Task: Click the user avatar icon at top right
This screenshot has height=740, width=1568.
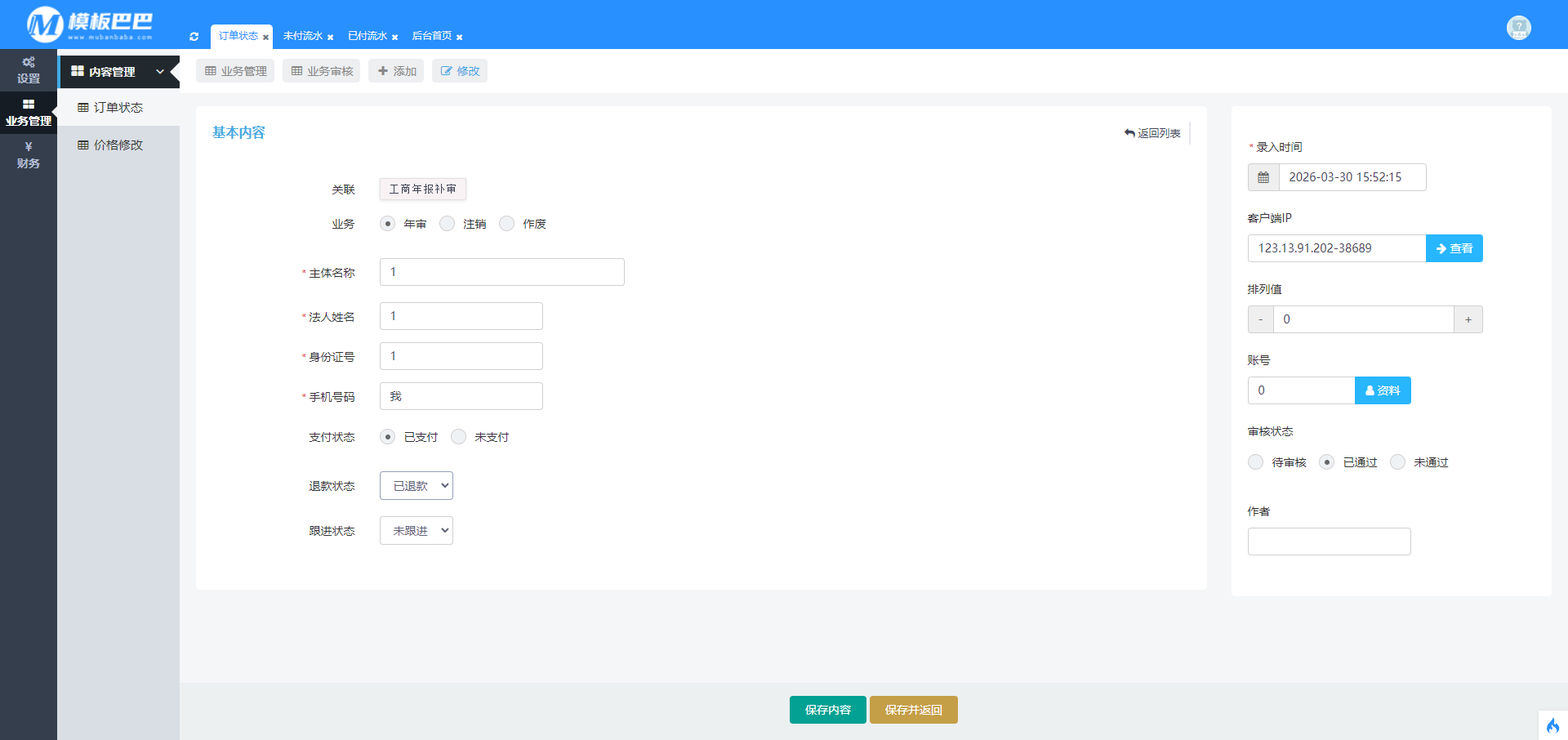Action: coord(1518,28)
